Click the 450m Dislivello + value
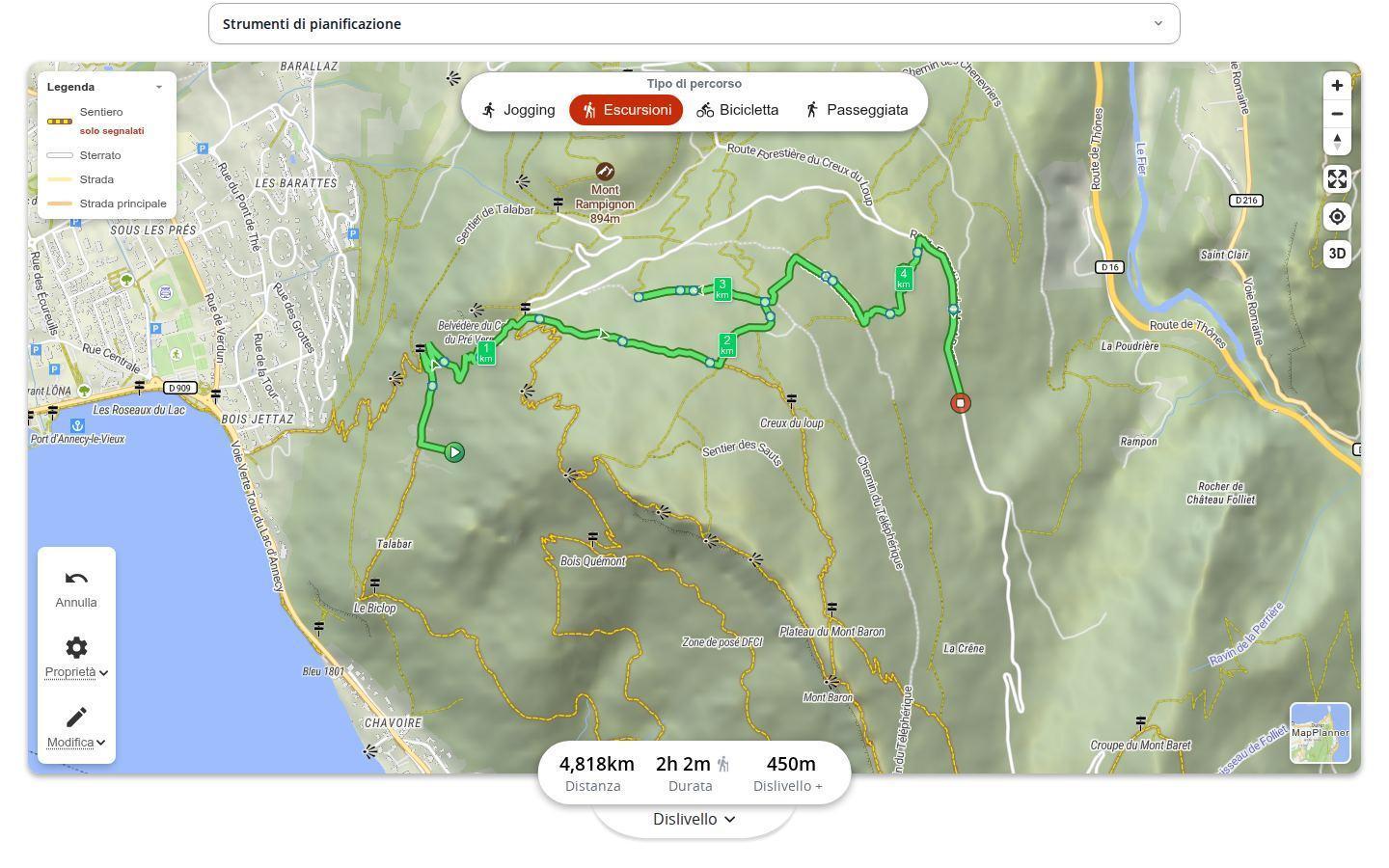This screenshot has height=868, width=1389. coord(791,764)
